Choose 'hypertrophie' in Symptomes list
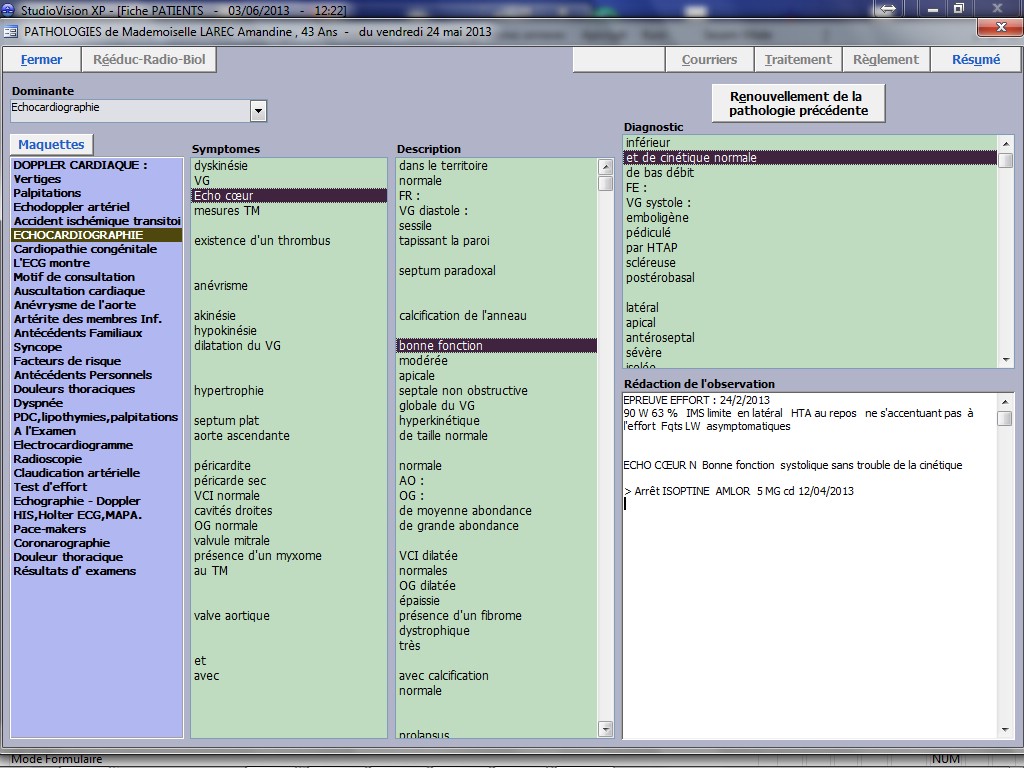This screenshot has width=1024, height=768. tap(231, 391)
